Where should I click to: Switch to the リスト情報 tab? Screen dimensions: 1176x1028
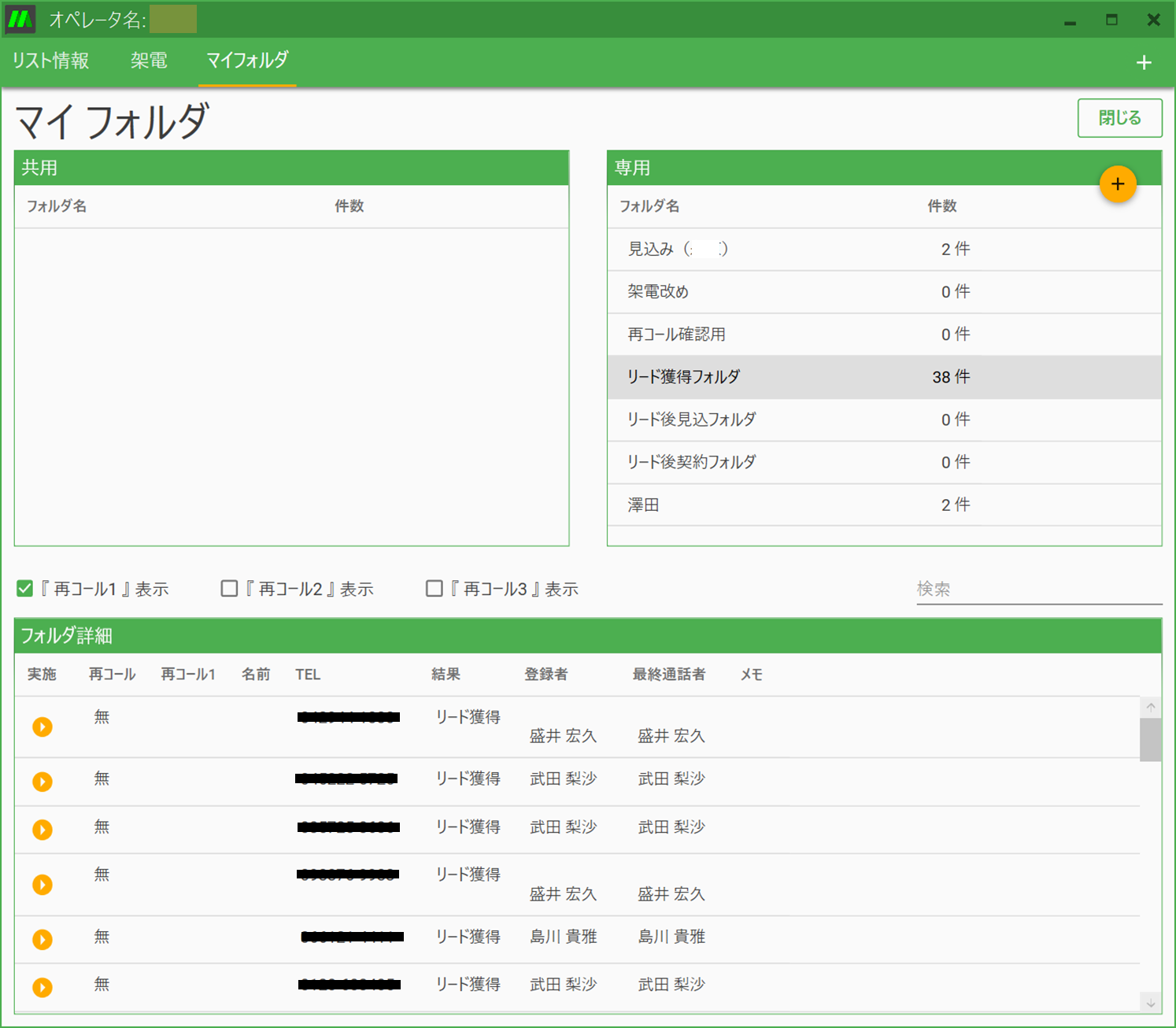pyautogui.click(x=50, y=61)
